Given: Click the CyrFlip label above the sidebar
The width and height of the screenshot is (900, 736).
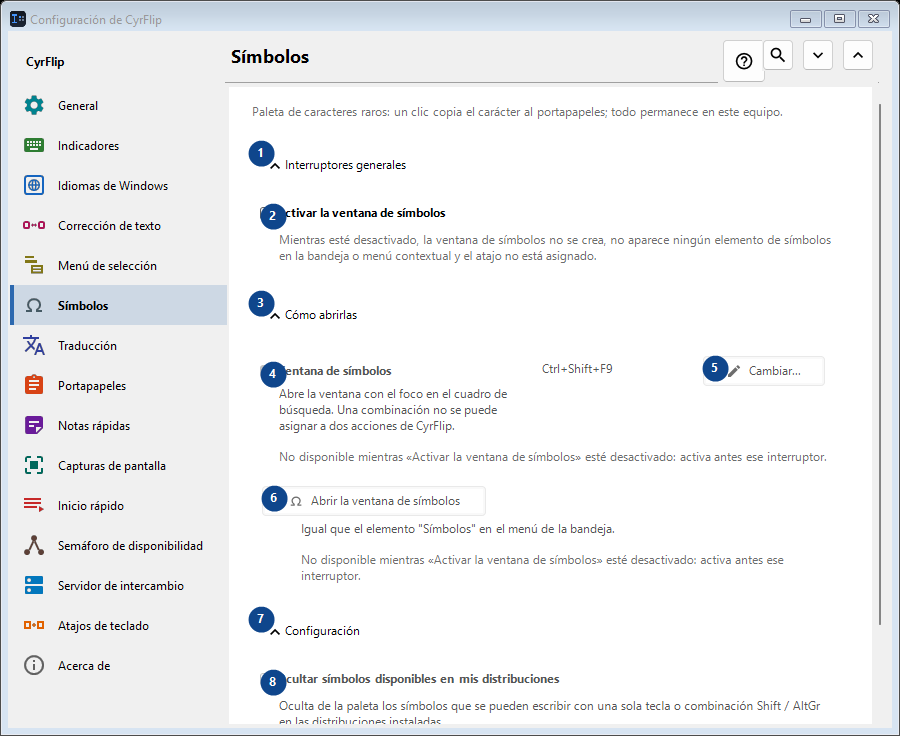Looking at the screenshot, I should (x=45, y=62).
